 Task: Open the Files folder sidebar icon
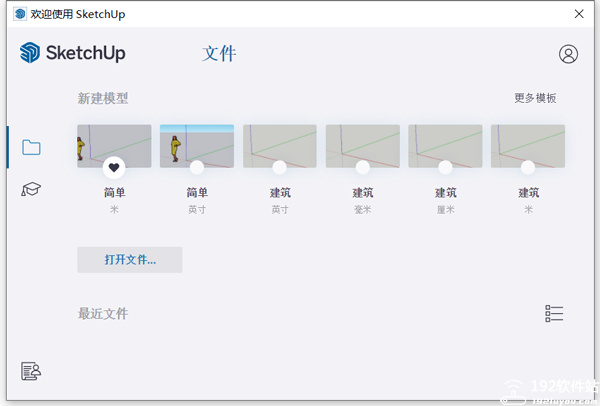click(31, 147)
